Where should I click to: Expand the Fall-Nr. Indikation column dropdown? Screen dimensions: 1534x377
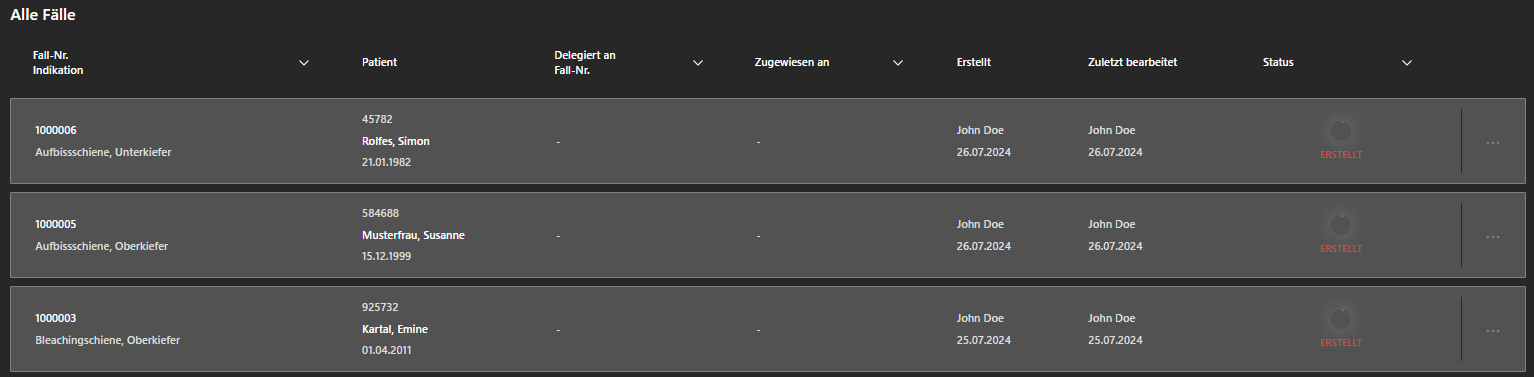pyautogui.click(x=304, y=63)
